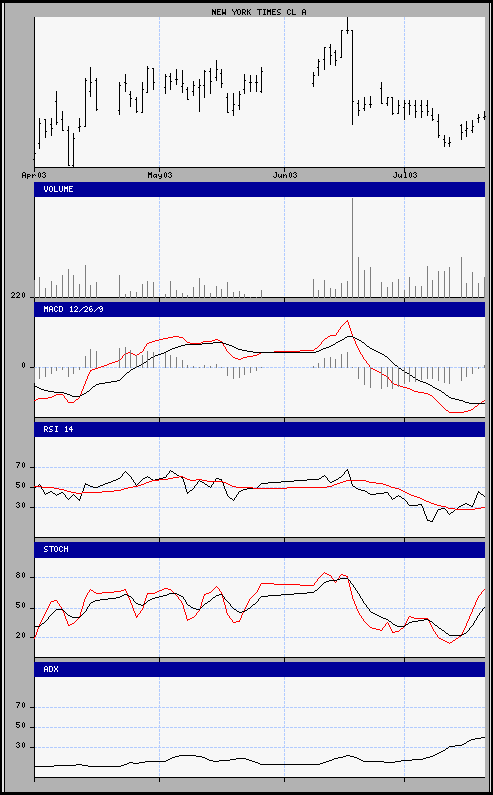Screen dimensions: 493x795
Task: Select the ADX panel header
Action: tap(260, 669)
